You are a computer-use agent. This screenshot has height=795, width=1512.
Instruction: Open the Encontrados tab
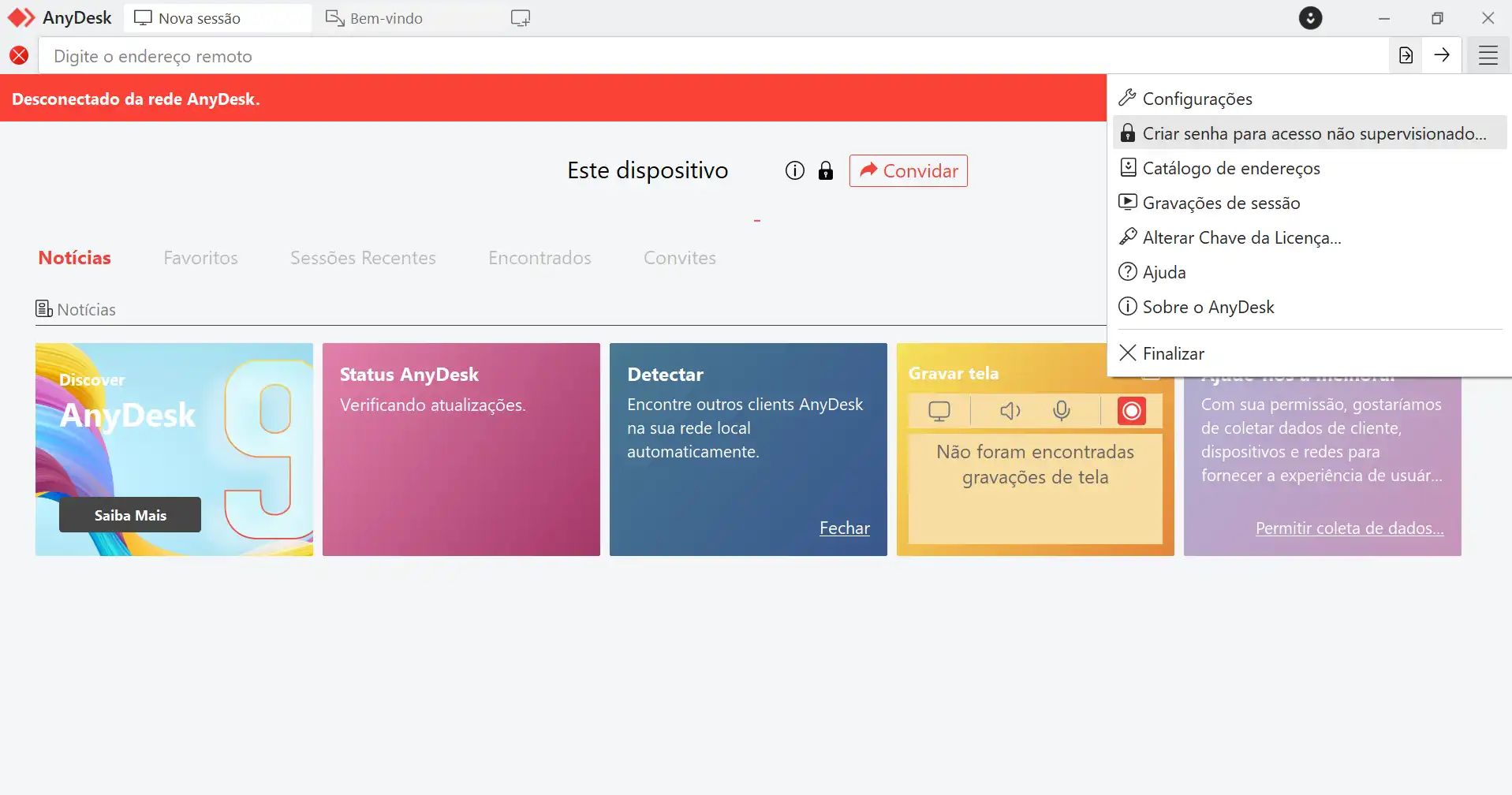(x=539, y=258)
